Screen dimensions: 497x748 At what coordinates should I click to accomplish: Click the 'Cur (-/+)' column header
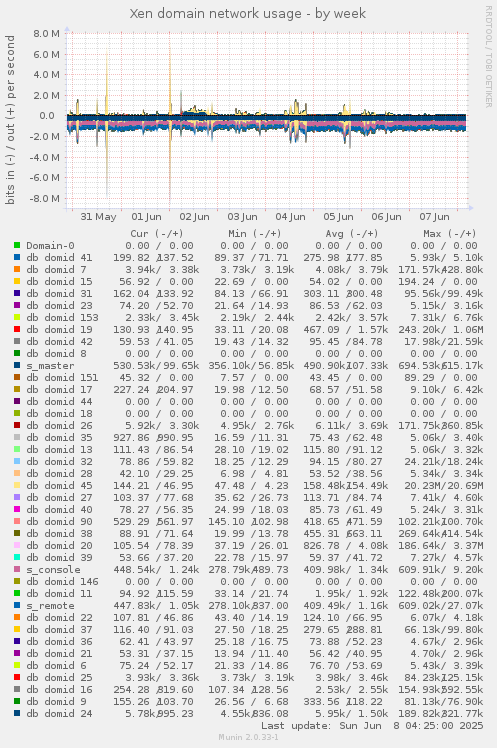point(157,234)
